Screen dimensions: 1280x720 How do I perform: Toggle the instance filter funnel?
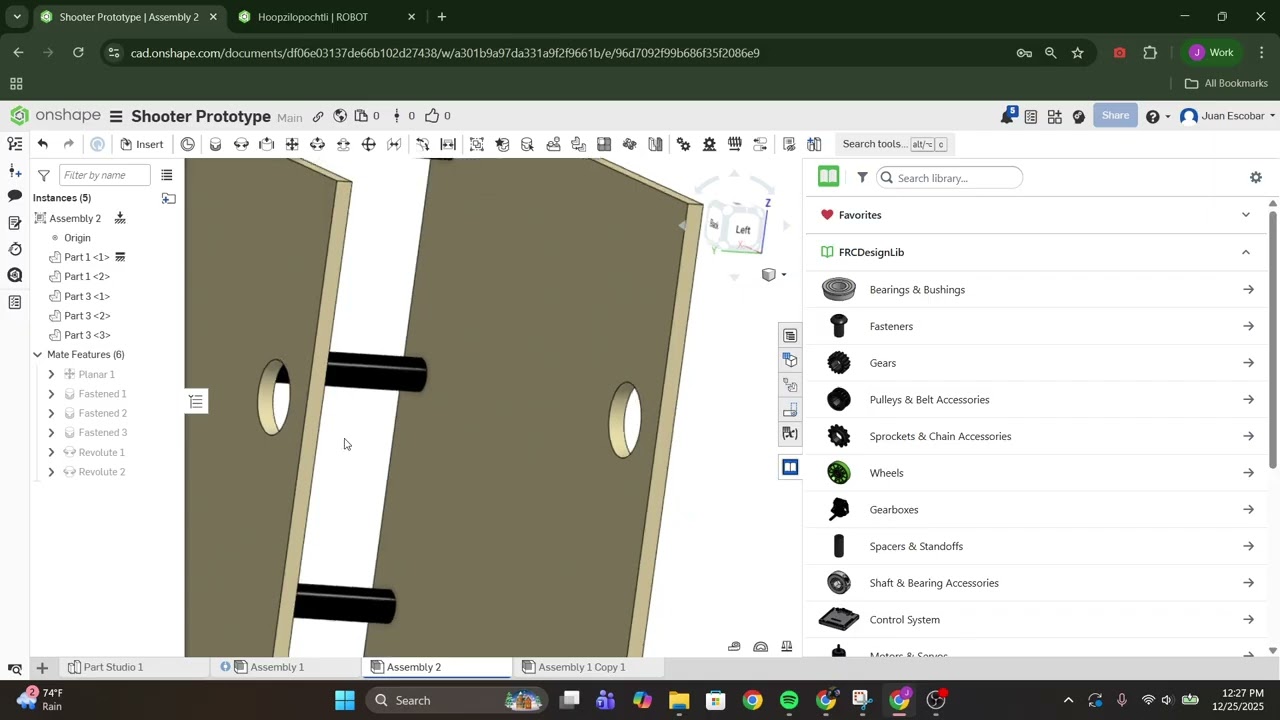[x=43, y=175]
